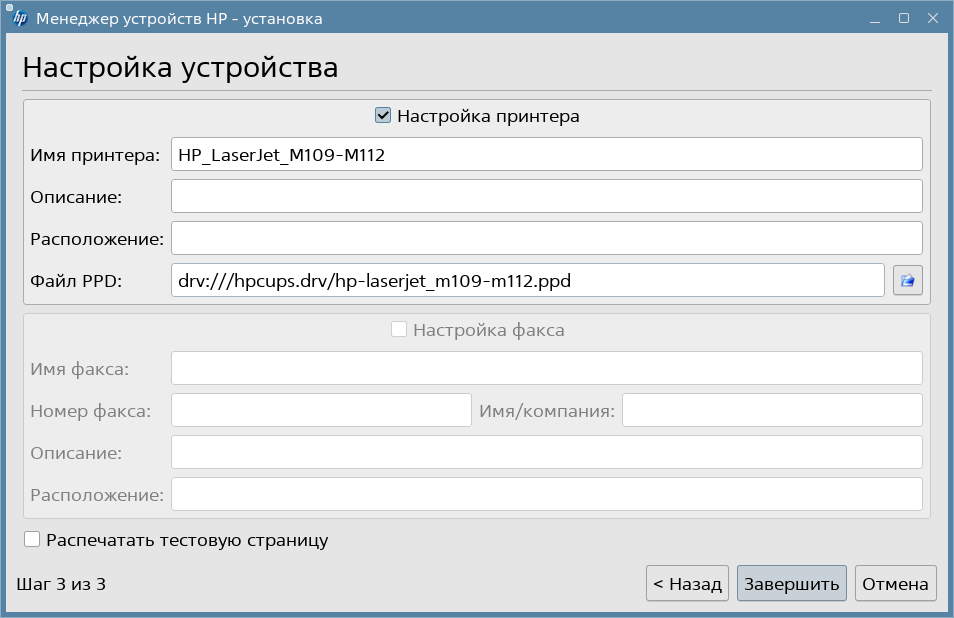This screenshot has width=954, height=618.
Task: Focus the printer Описание field
Action: pos(546,196)
